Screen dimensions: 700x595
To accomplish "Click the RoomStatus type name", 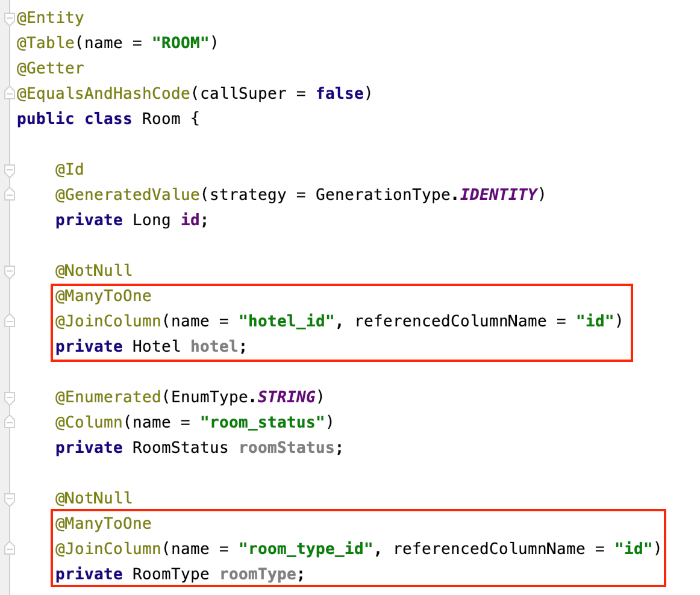I will click(180, 448).
